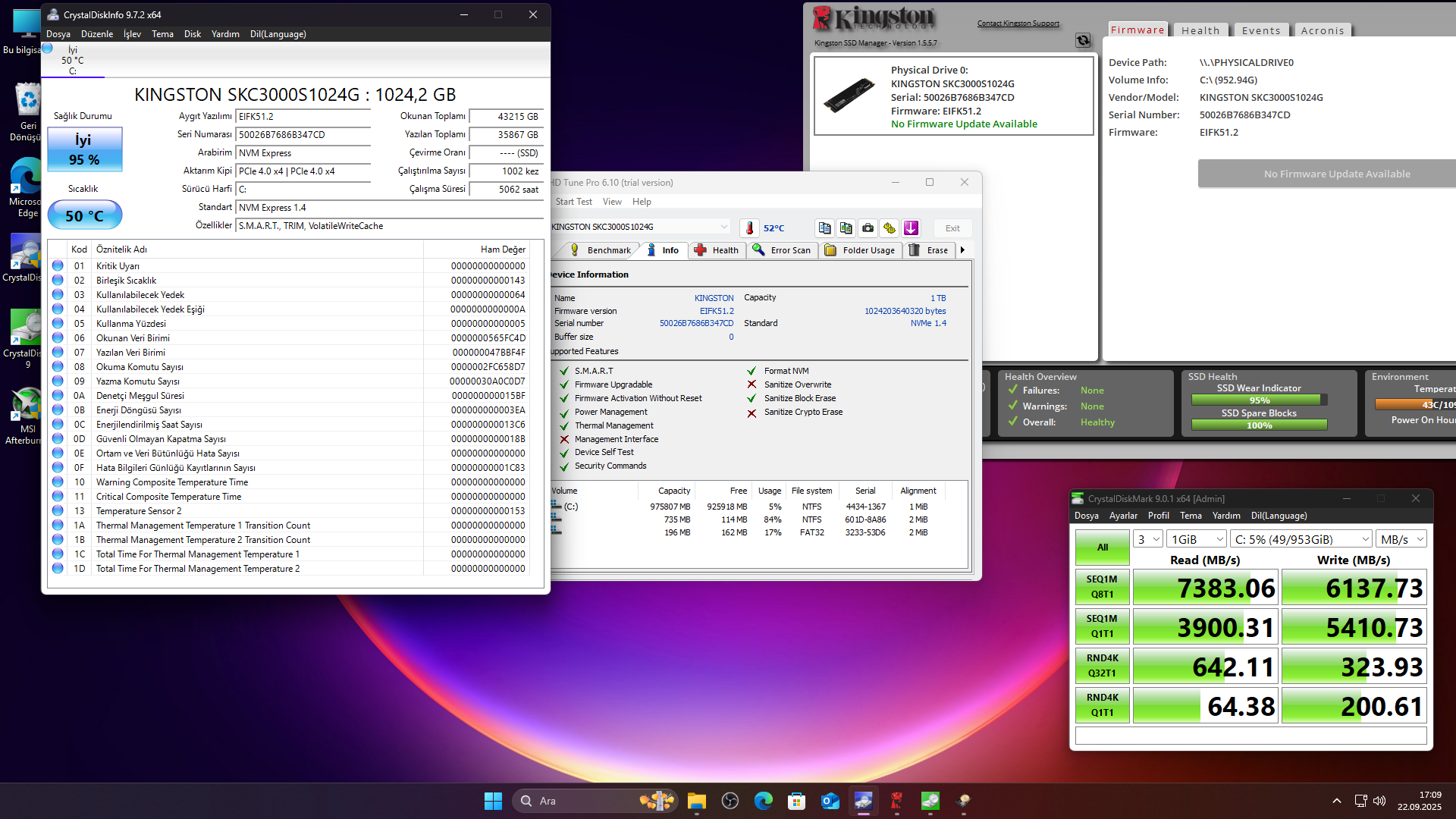Run the RND4K Q1T1 test
The height and width of the screenshot is (819, 1456).
(x=1102, y=704)
